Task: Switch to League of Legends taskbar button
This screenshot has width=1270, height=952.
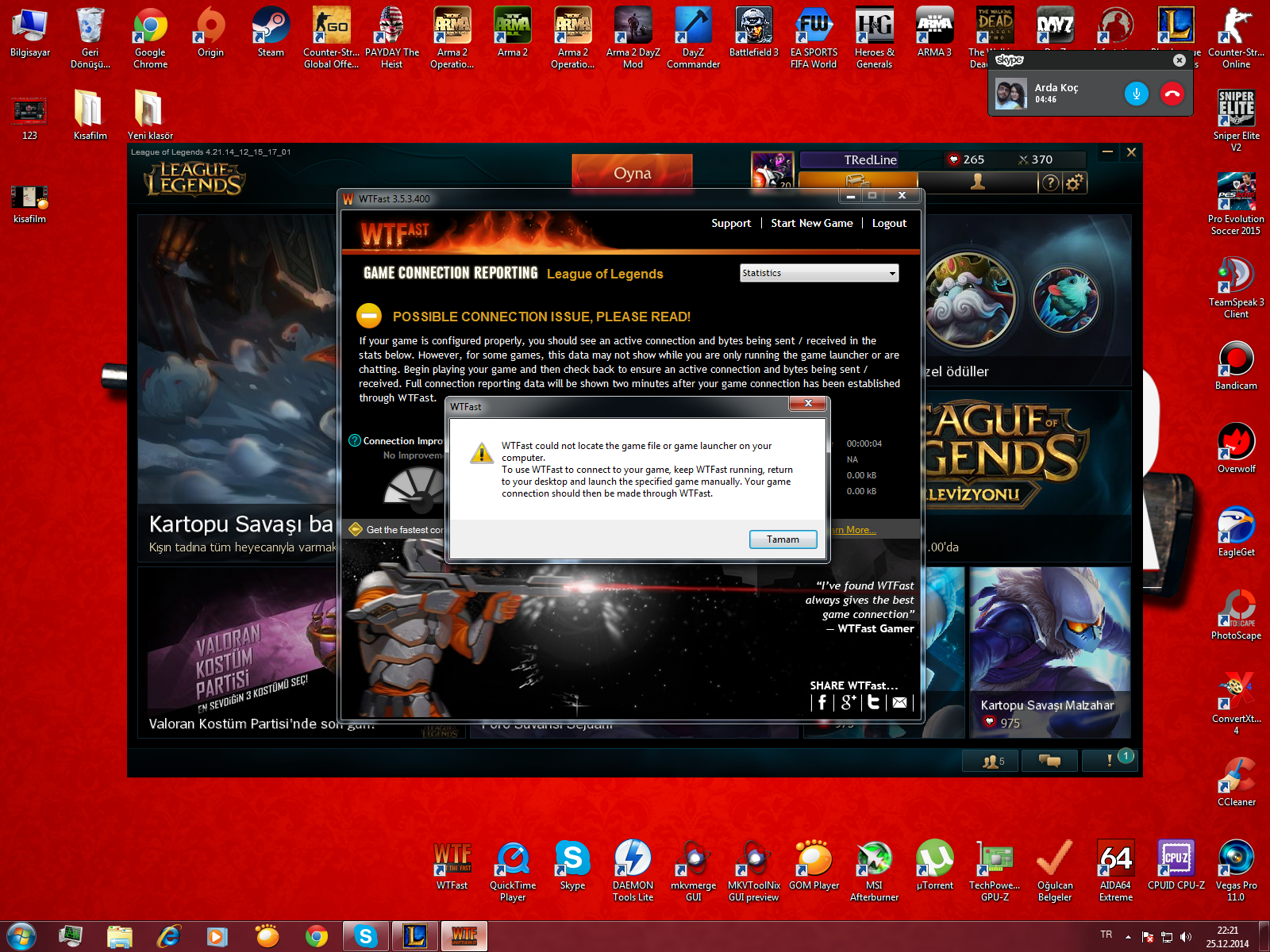Action: coord(414,937)
